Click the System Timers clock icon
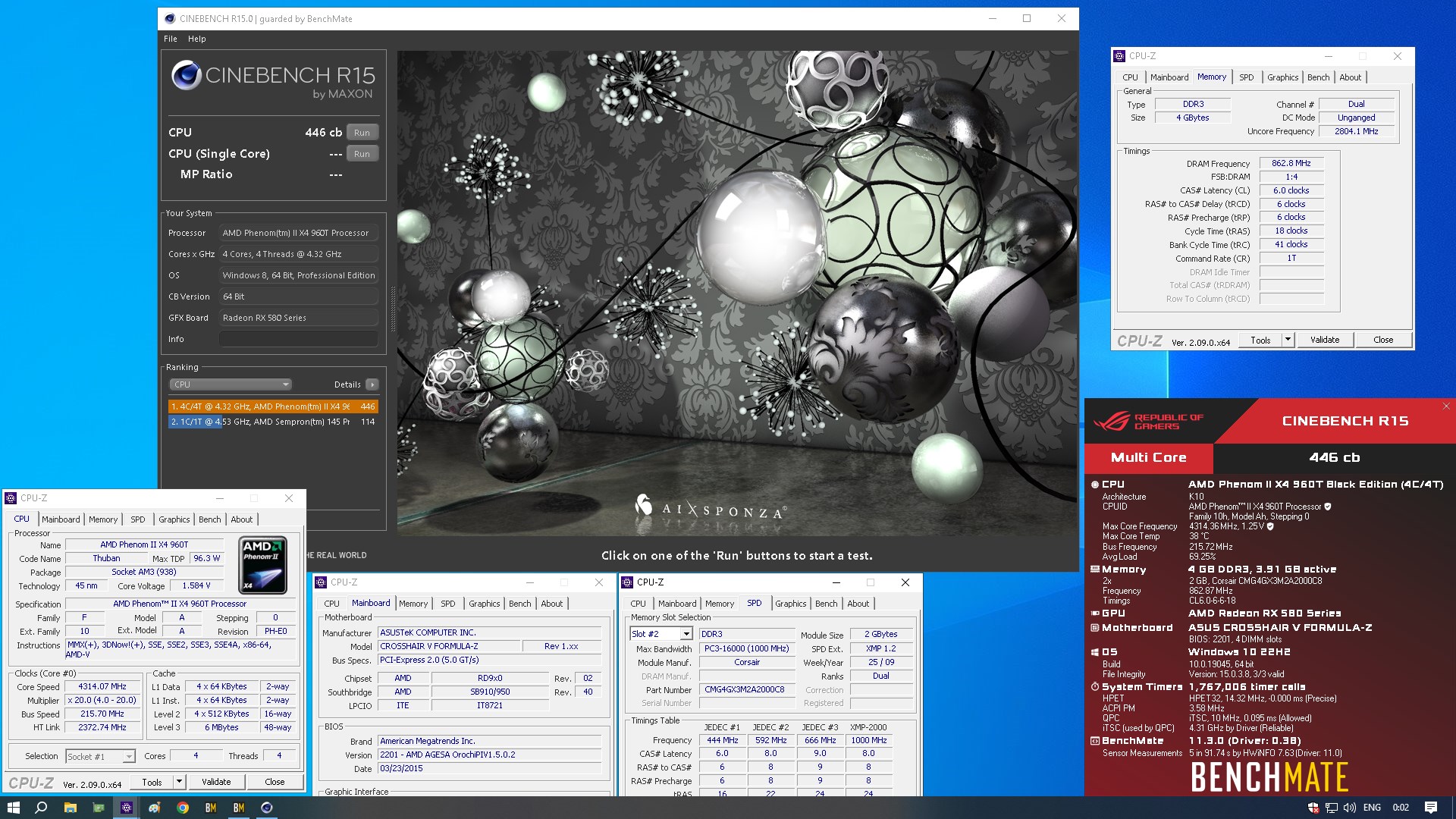 1095,686
